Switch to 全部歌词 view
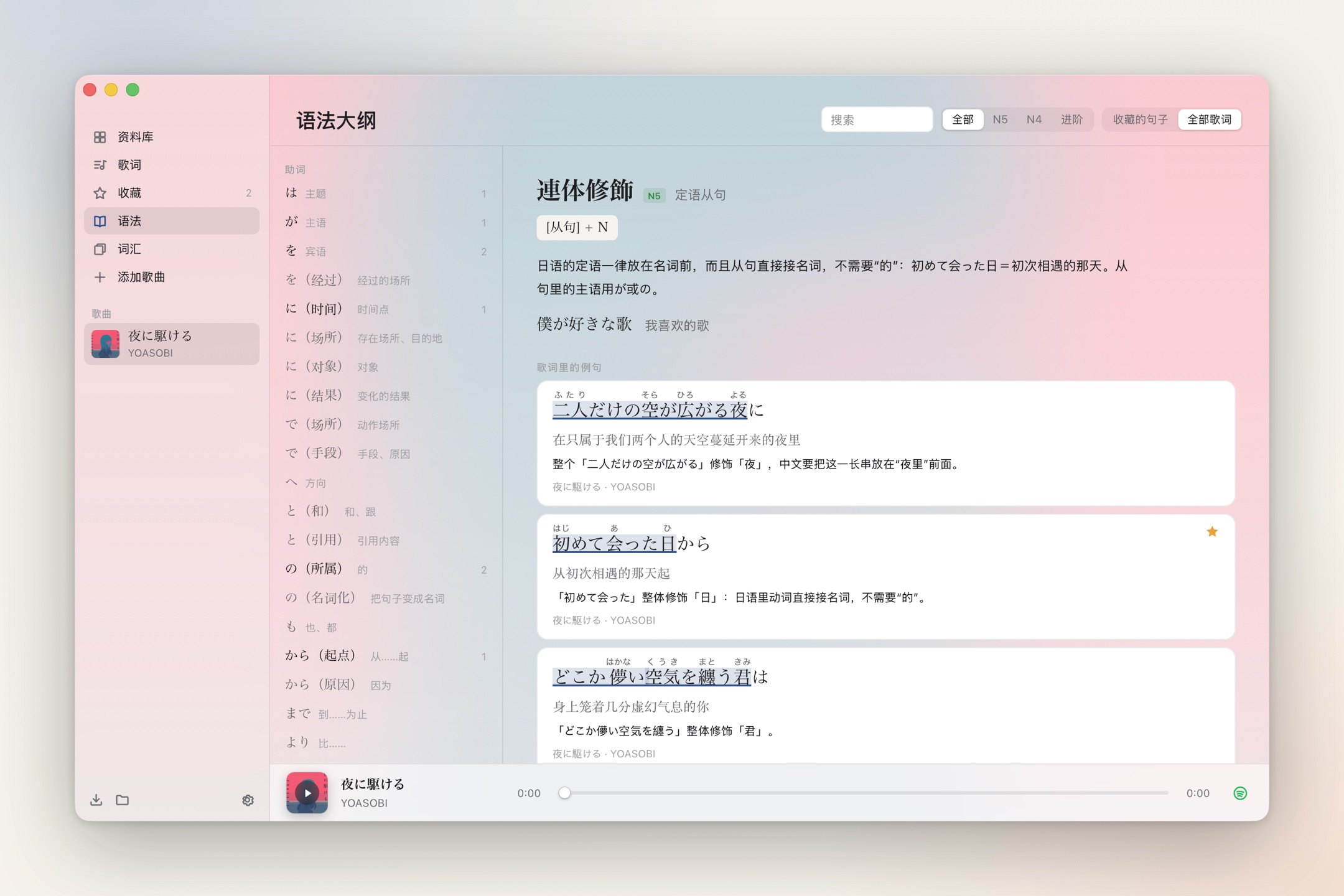Screen dimensions: 1344x896 (1209, 119)
